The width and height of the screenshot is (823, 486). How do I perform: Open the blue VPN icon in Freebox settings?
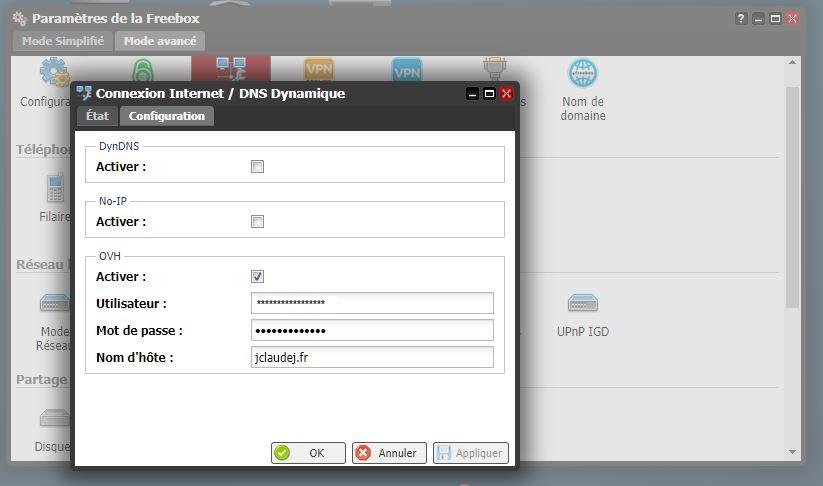point(407,69)
